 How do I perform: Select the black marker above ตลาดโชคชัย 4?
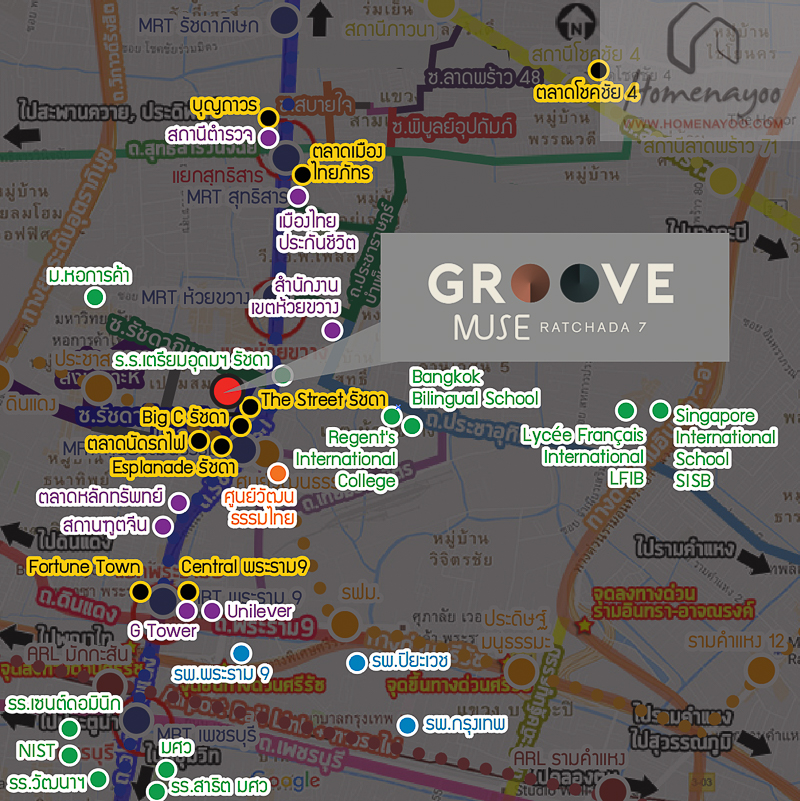598,70
